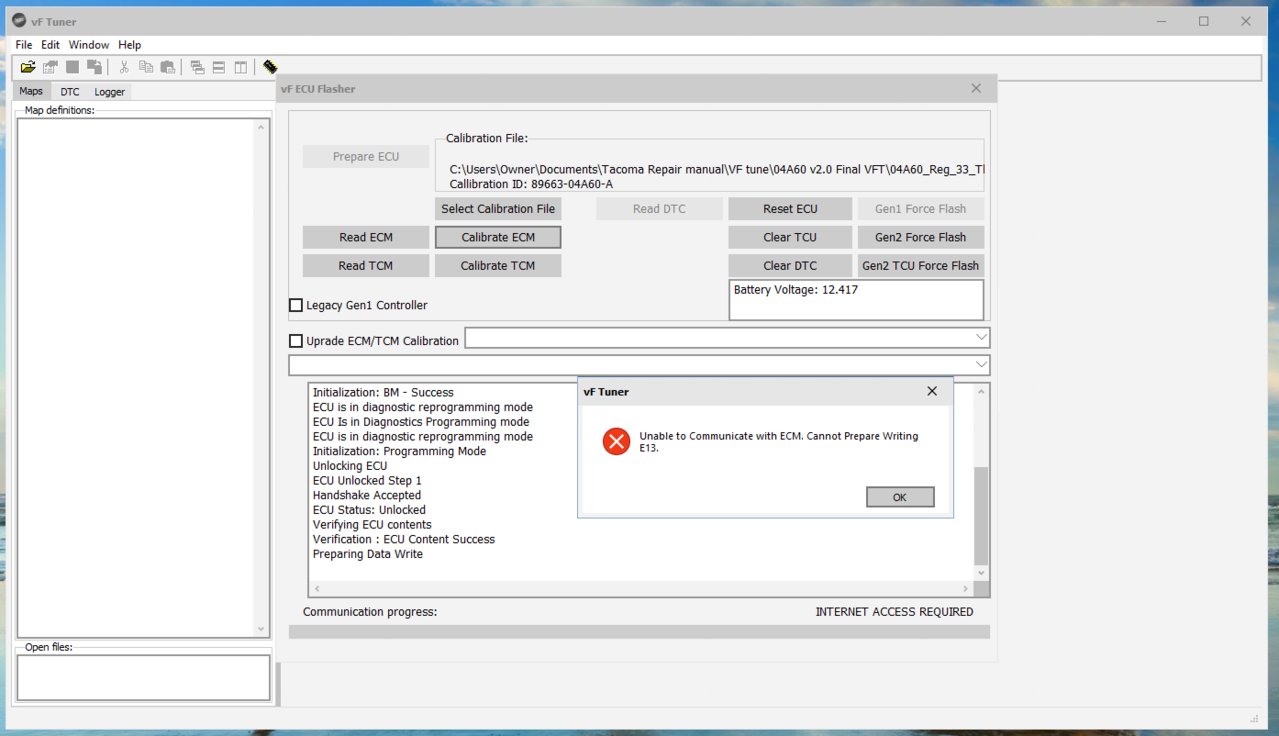The height and width of the screenshot is (736, 1279).
Task: Open the Help menu
Action: tap(129, 45)
